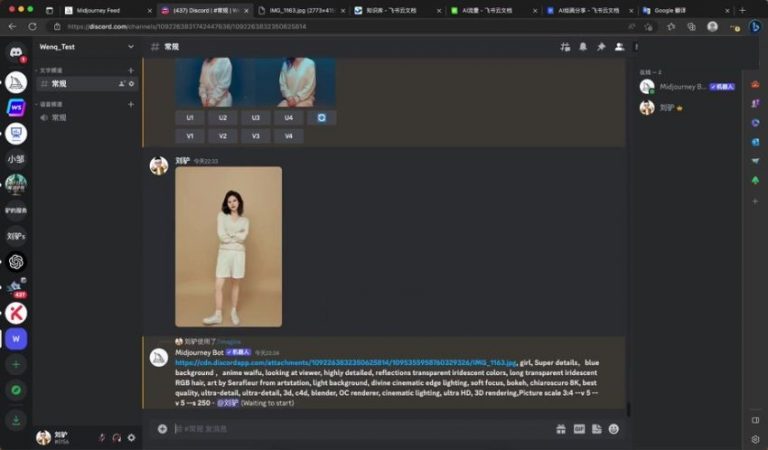Screen dimensions: 768x450
Task: Click the plus attachment icon in message box
Action: 162,429
